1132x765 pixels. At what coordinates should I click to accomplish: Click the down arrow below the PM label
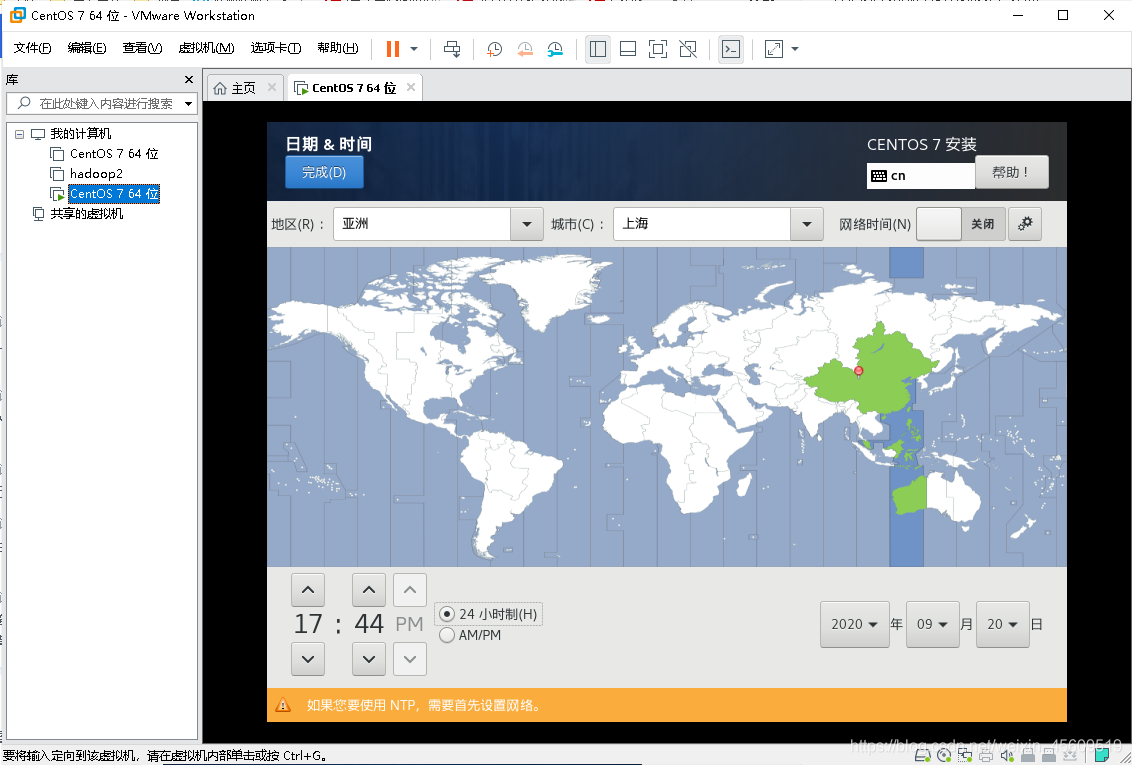pyautogui.click(x=410, y=659)
